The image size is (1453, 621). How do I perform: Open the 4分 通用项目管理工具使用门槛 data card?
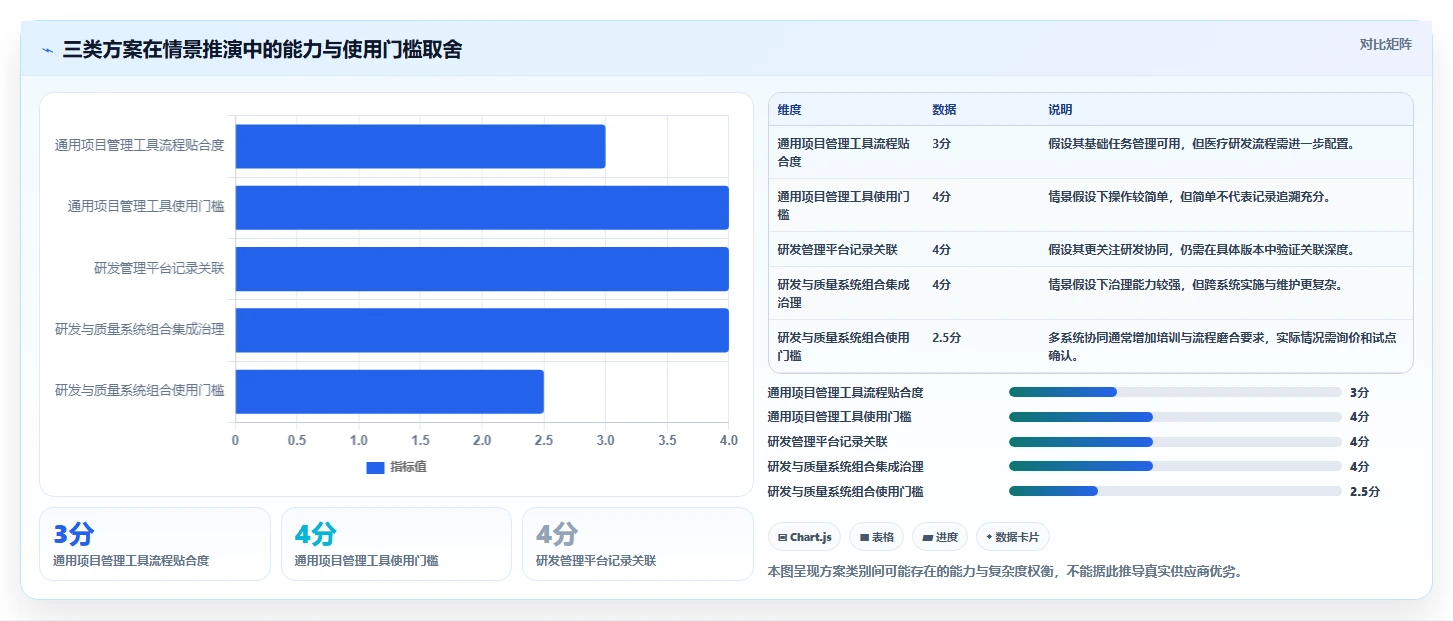[396, 544]
